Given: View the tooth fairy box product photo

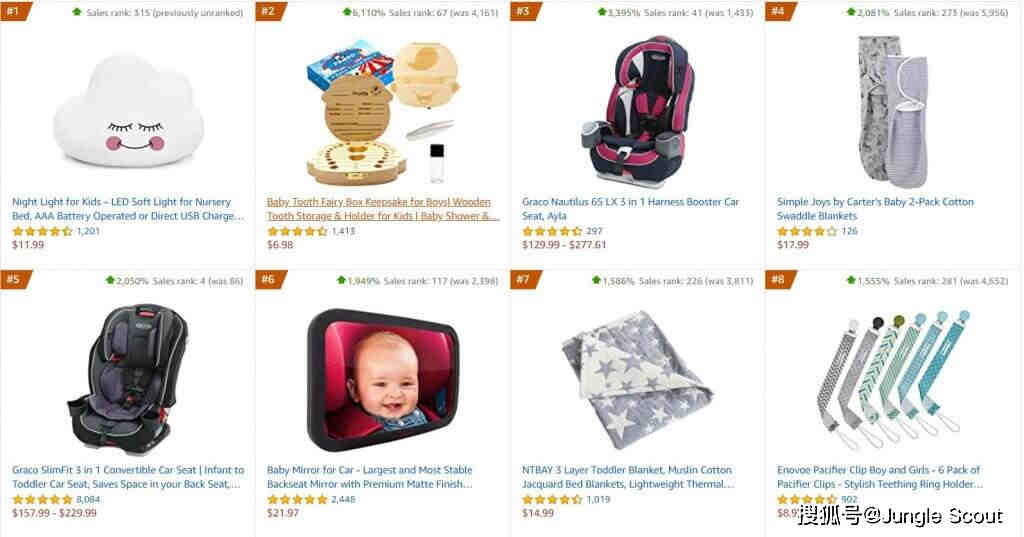Looking at the screenshot, I should pos(383,112).
